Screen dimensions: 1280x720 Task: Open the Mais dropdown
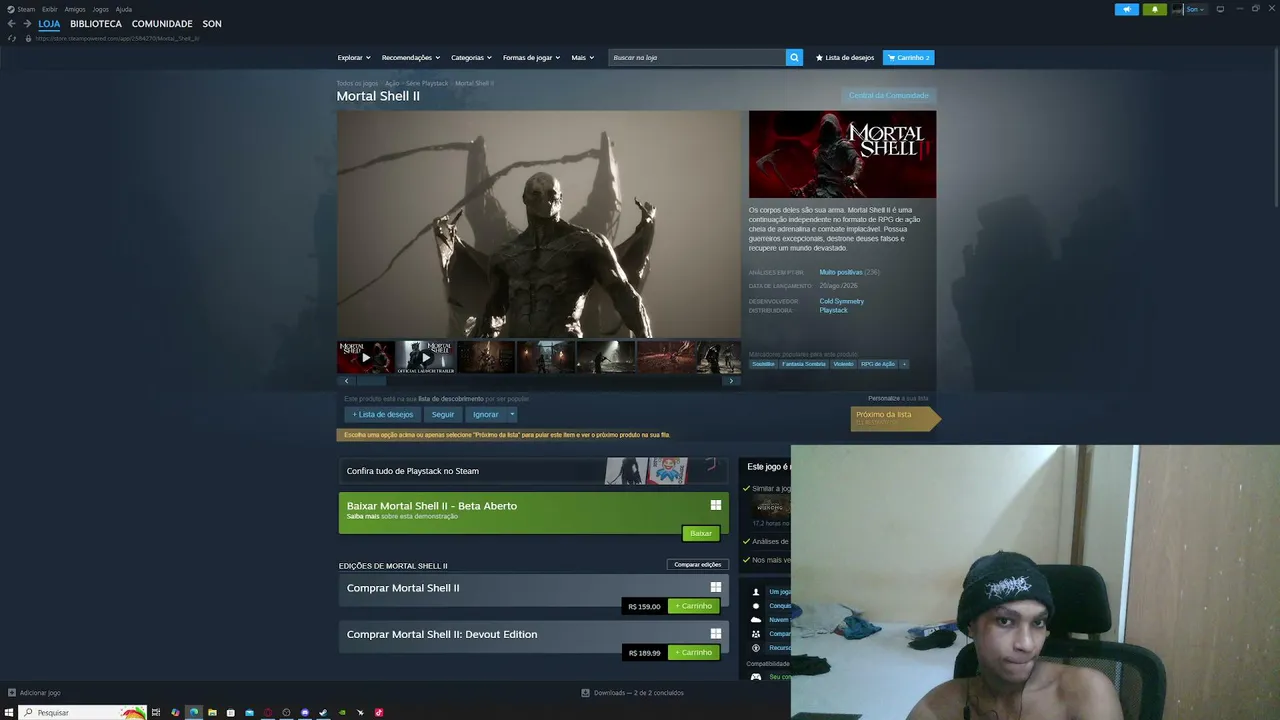(583, 58)
